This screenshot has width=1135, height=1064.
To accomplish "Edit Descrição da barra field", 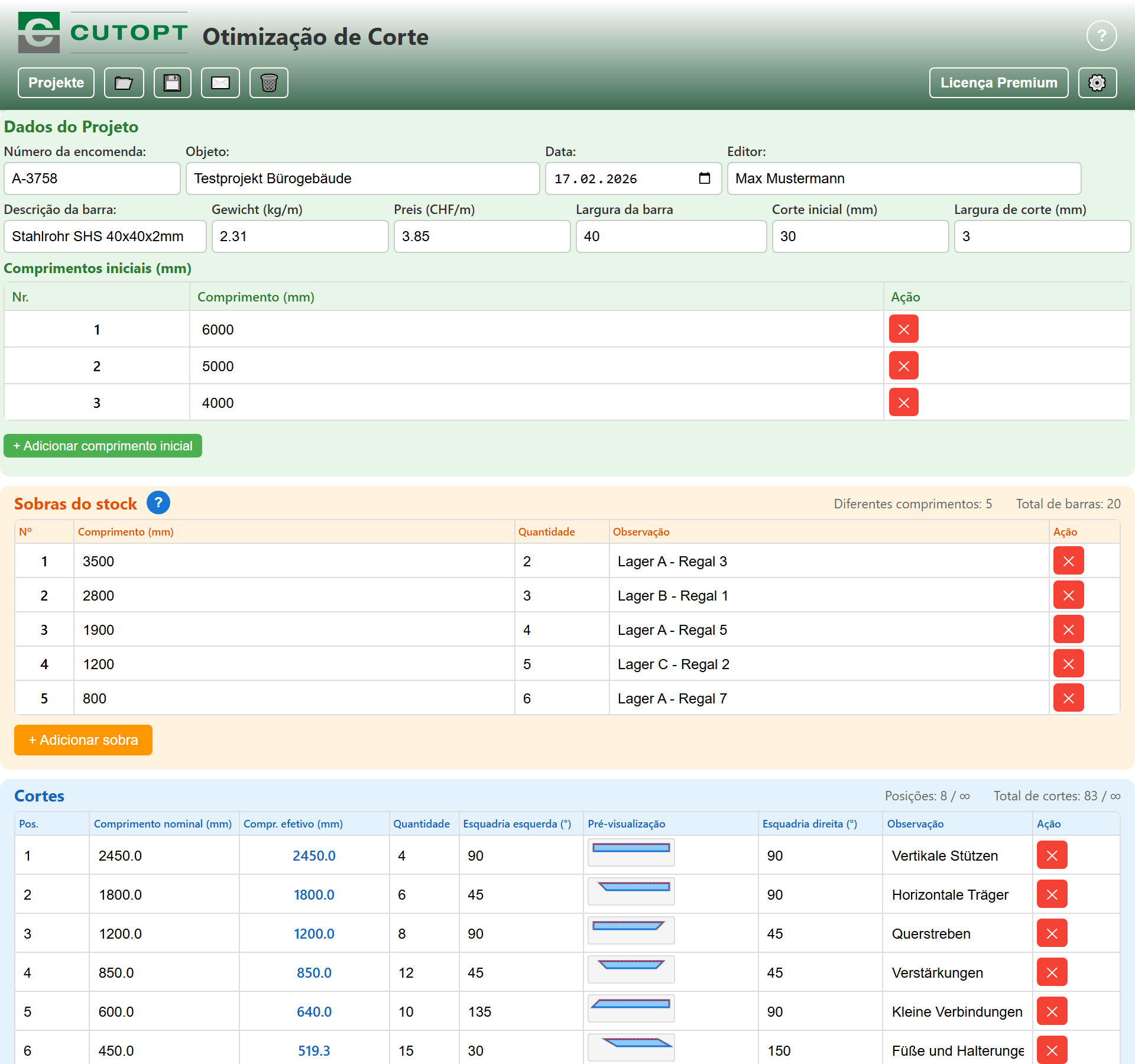I will [x=105, y=236].
